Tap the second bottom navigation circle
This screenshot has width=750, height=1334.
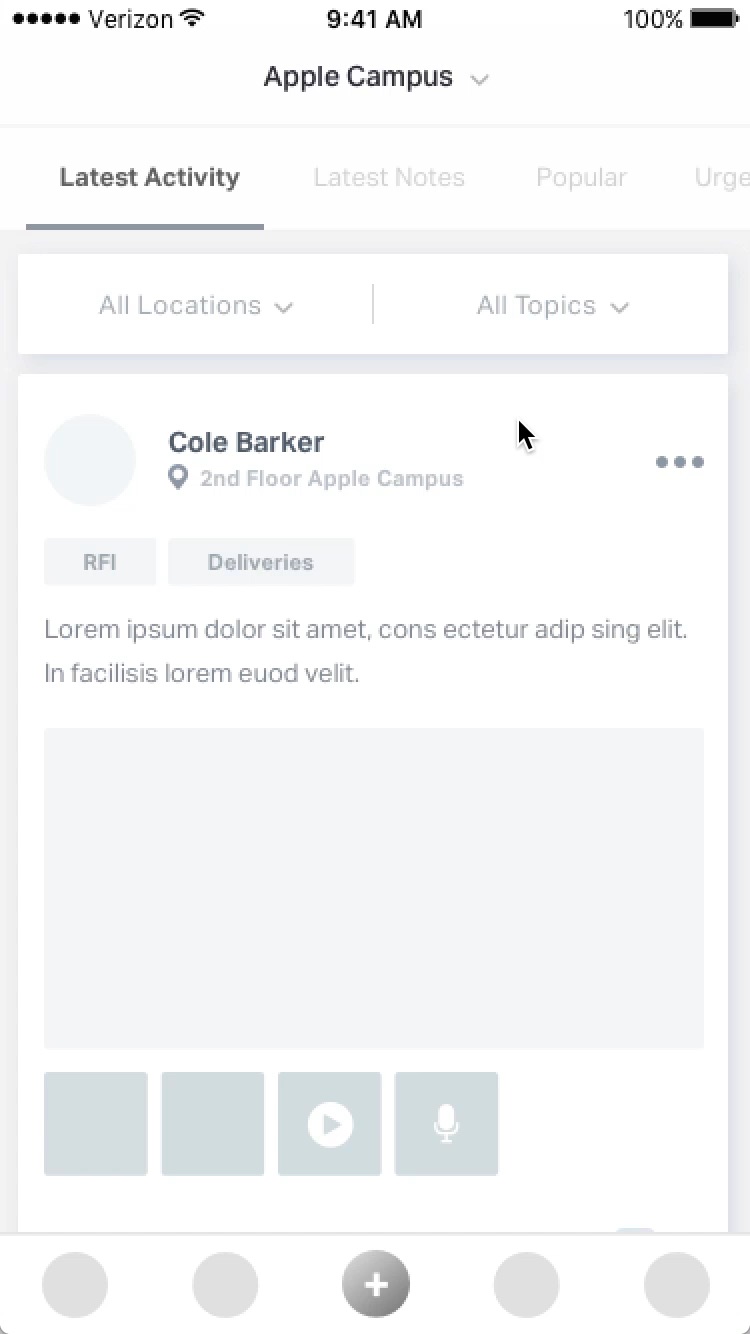point(225,1284)
